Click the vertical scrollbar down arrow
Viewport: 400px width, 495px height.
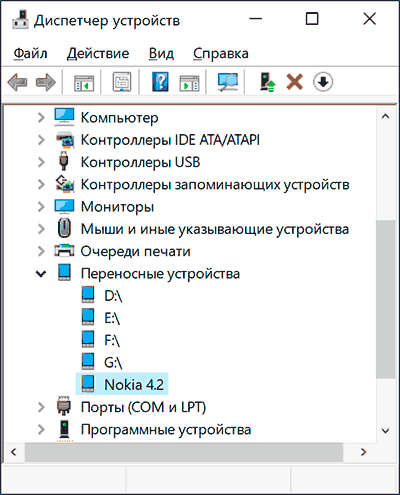pos(385,430)
